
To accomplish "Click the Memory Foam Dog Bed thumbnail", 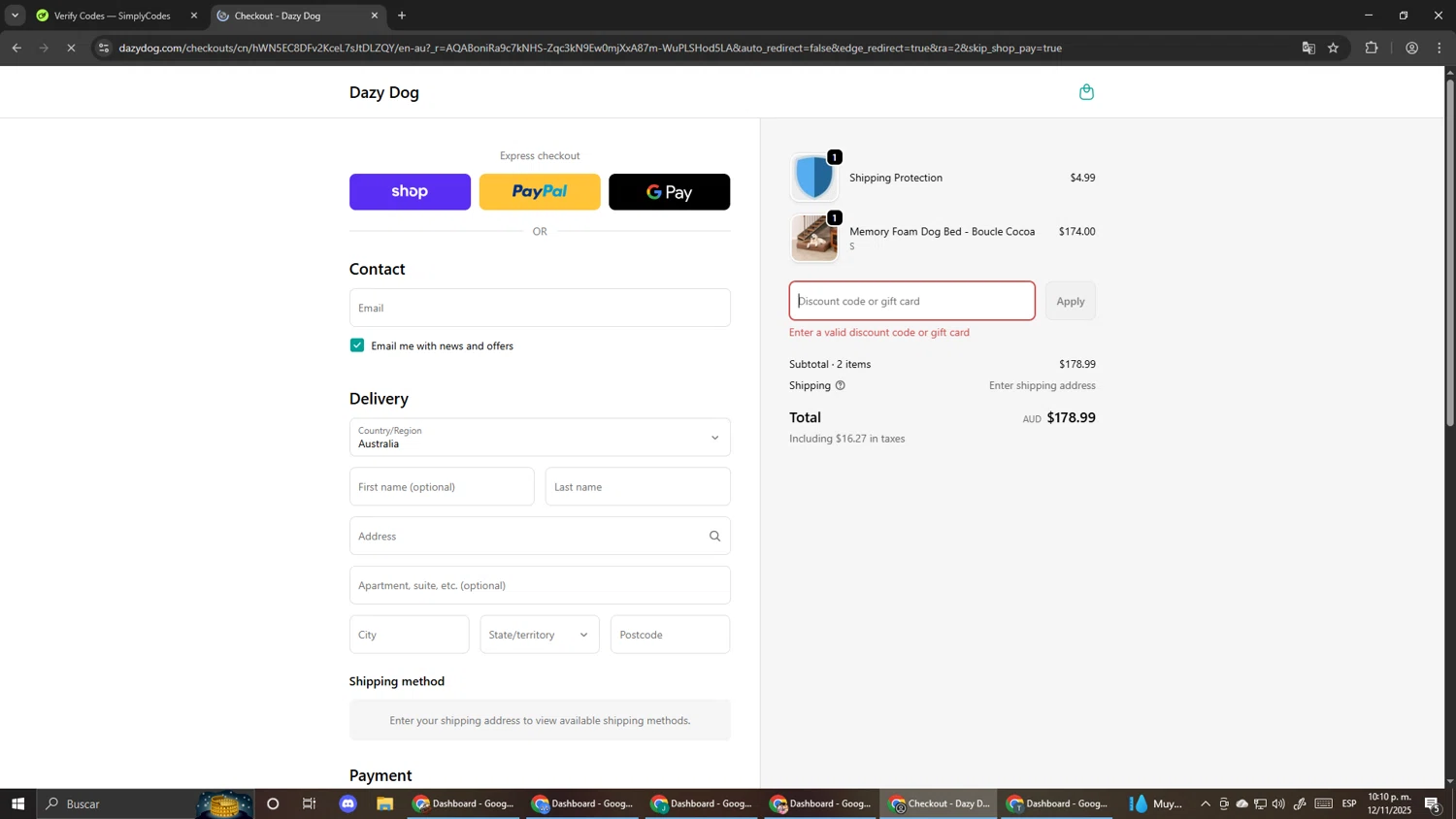I will (x=814, y=238).
